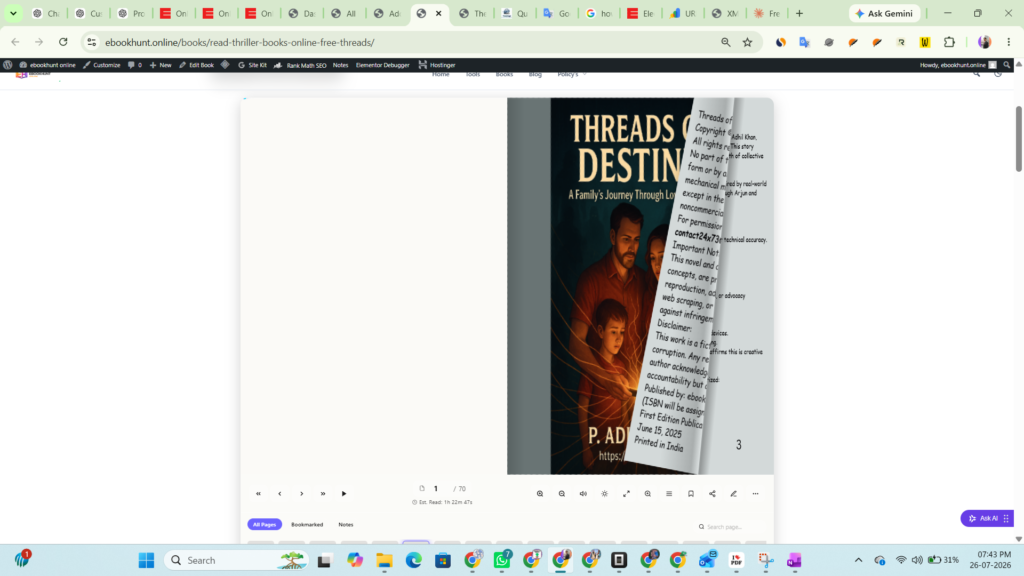The image size is (1024, 576).
Task: Edit the current page number field
Action: click(x=436, y=488)
